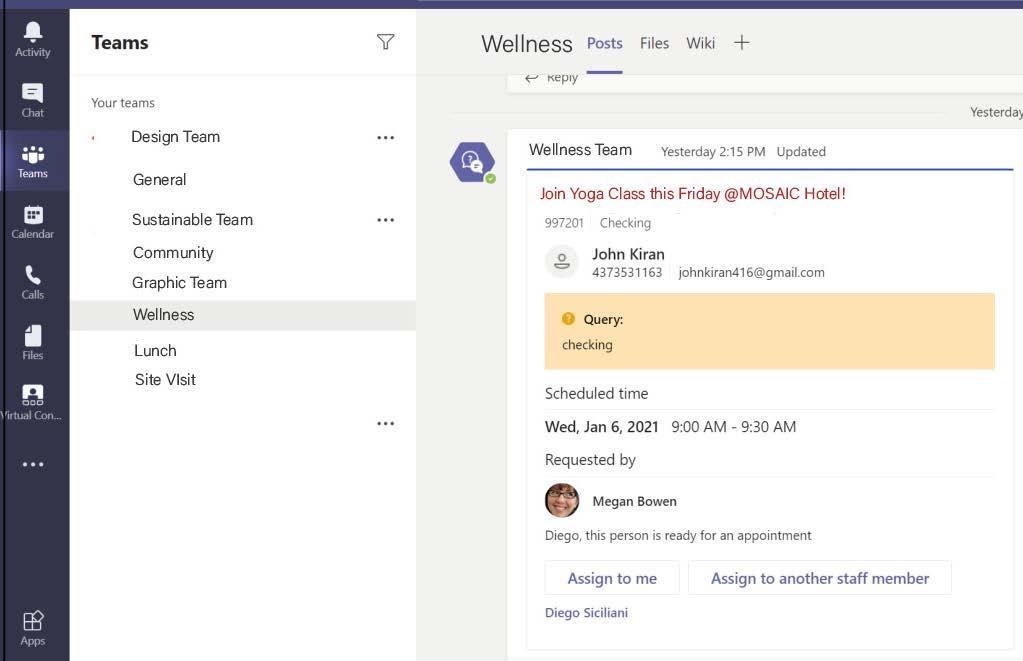The width and height of the screenshot is (1023, 661).
Task: Collapse the Design Team arrow
Action: [93, 138]
